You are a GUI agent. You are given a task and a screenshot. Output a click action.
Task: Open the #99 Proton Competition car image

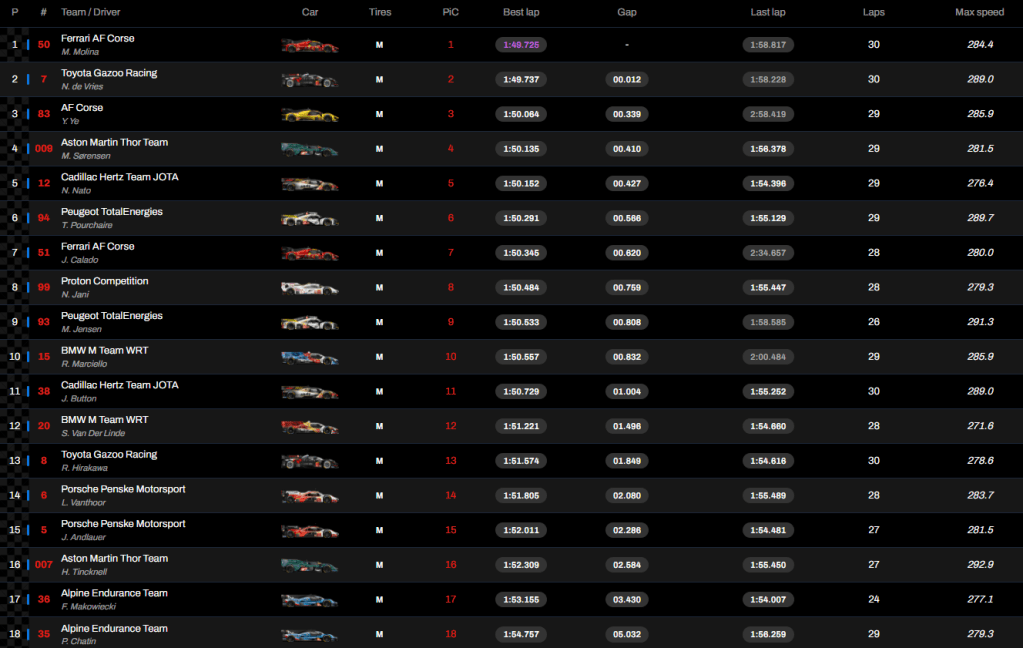tap(310, 288)
